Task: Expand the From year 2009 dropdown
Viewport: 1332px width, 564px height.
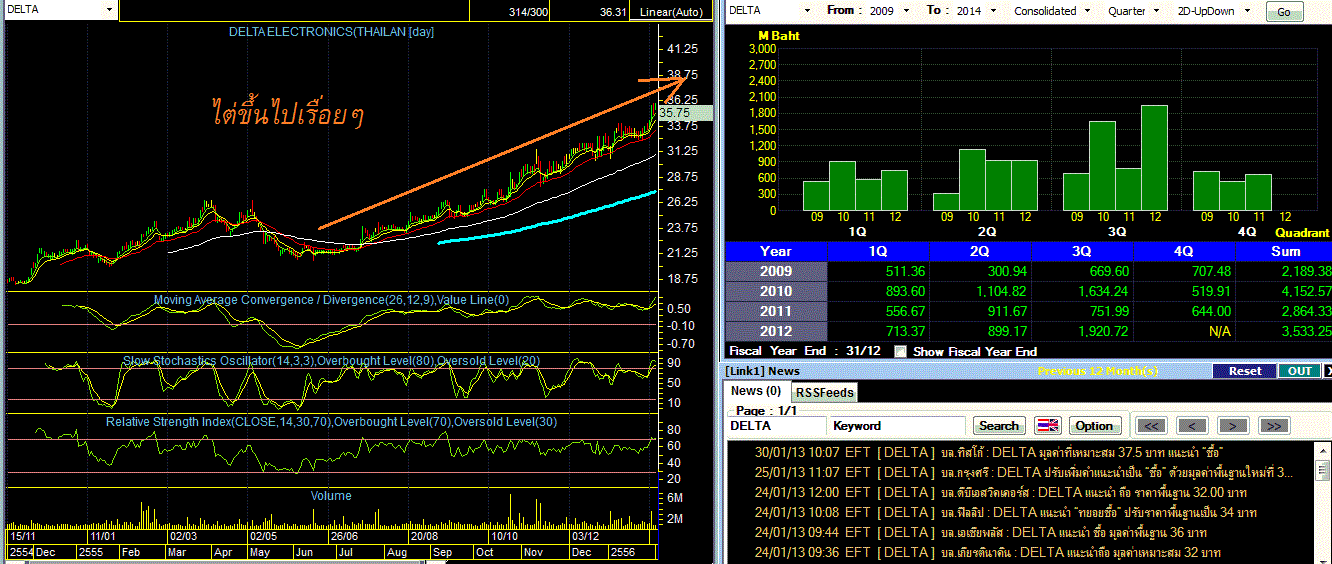Action: click(908, 10)
